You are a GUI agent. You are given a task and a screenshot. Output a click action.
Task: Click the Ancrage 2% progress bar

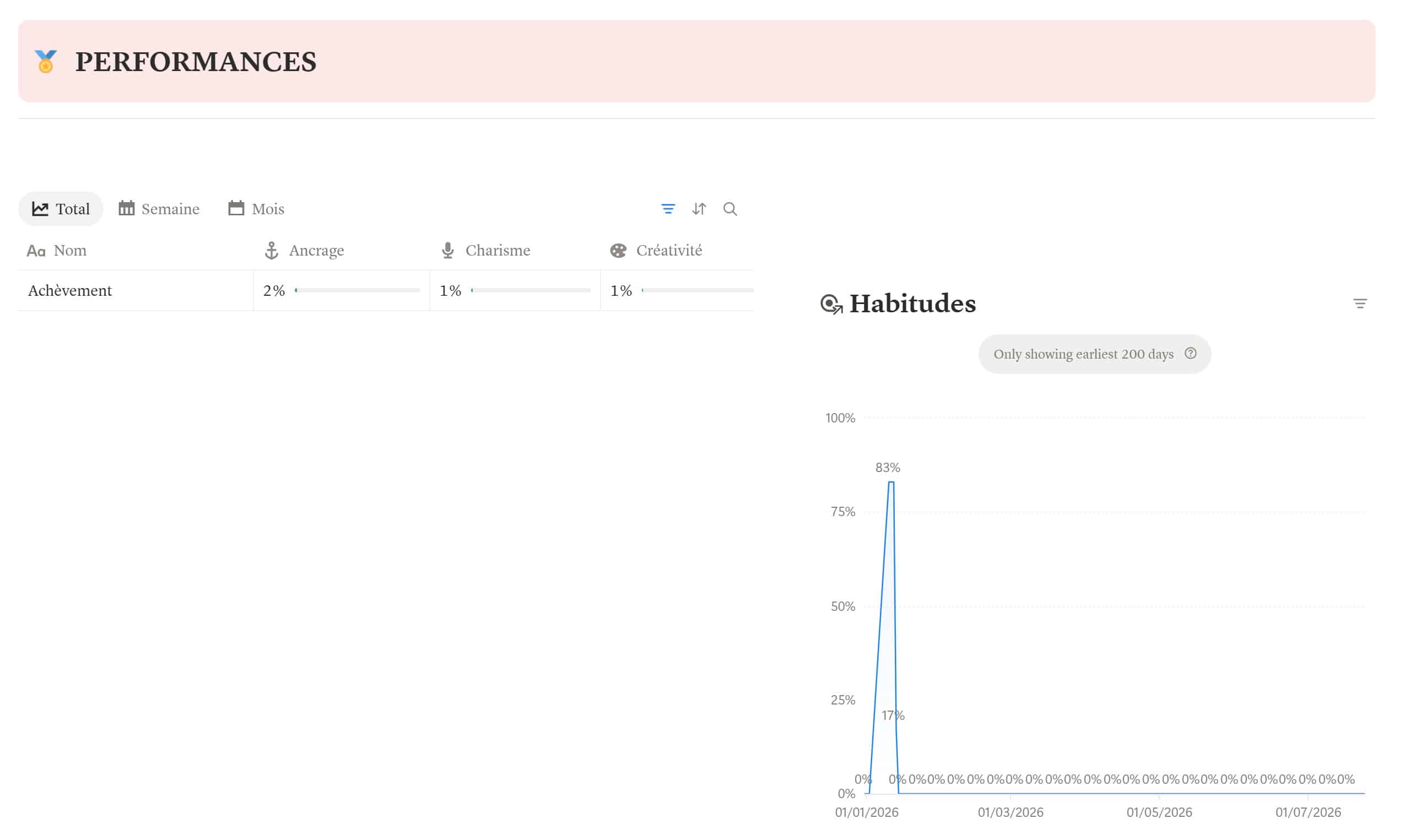pos(357,290)
